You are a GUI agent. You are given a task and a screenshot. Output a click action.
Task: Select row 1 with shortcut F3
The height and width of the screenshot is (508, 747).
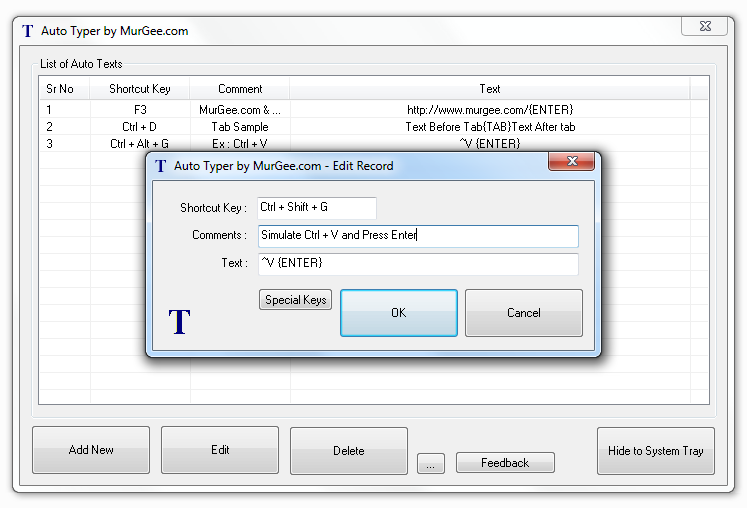374,110
